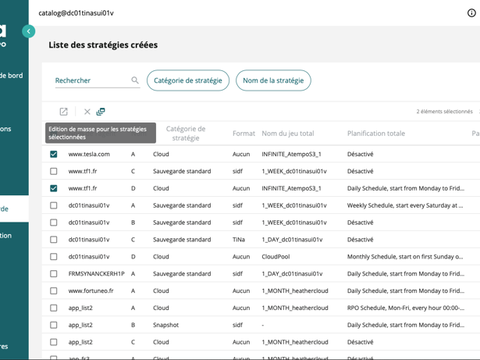Open selected strategy with the external-link icon

pos(63,112)
